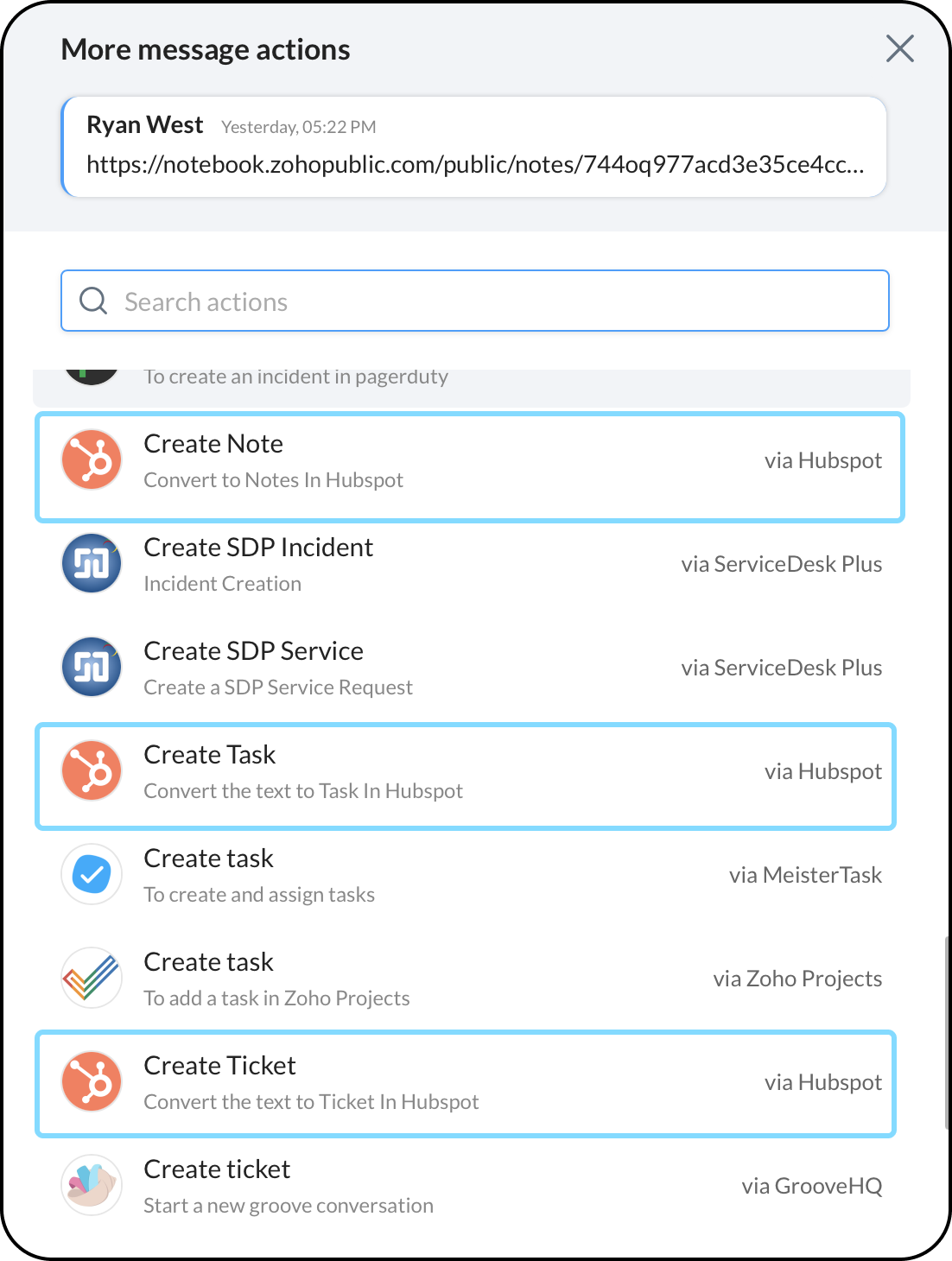This screenshot has height=1261, width=952.
Task: Select Create Note via Hubspot
Action: (x=466, y=461)
